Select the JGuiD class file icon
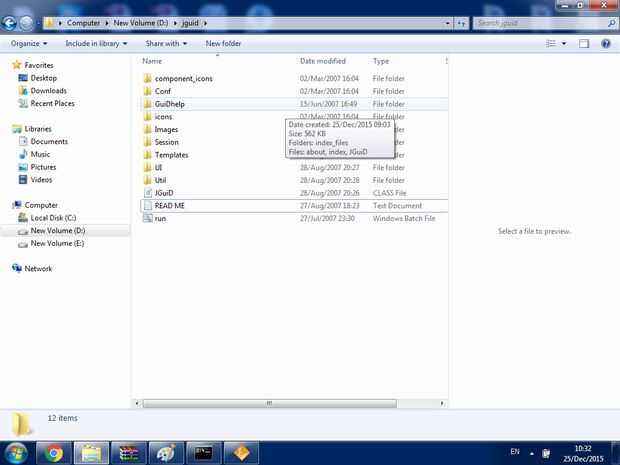Image resolution: width=620 pixels, height=465 pixels. click(147, 193)
